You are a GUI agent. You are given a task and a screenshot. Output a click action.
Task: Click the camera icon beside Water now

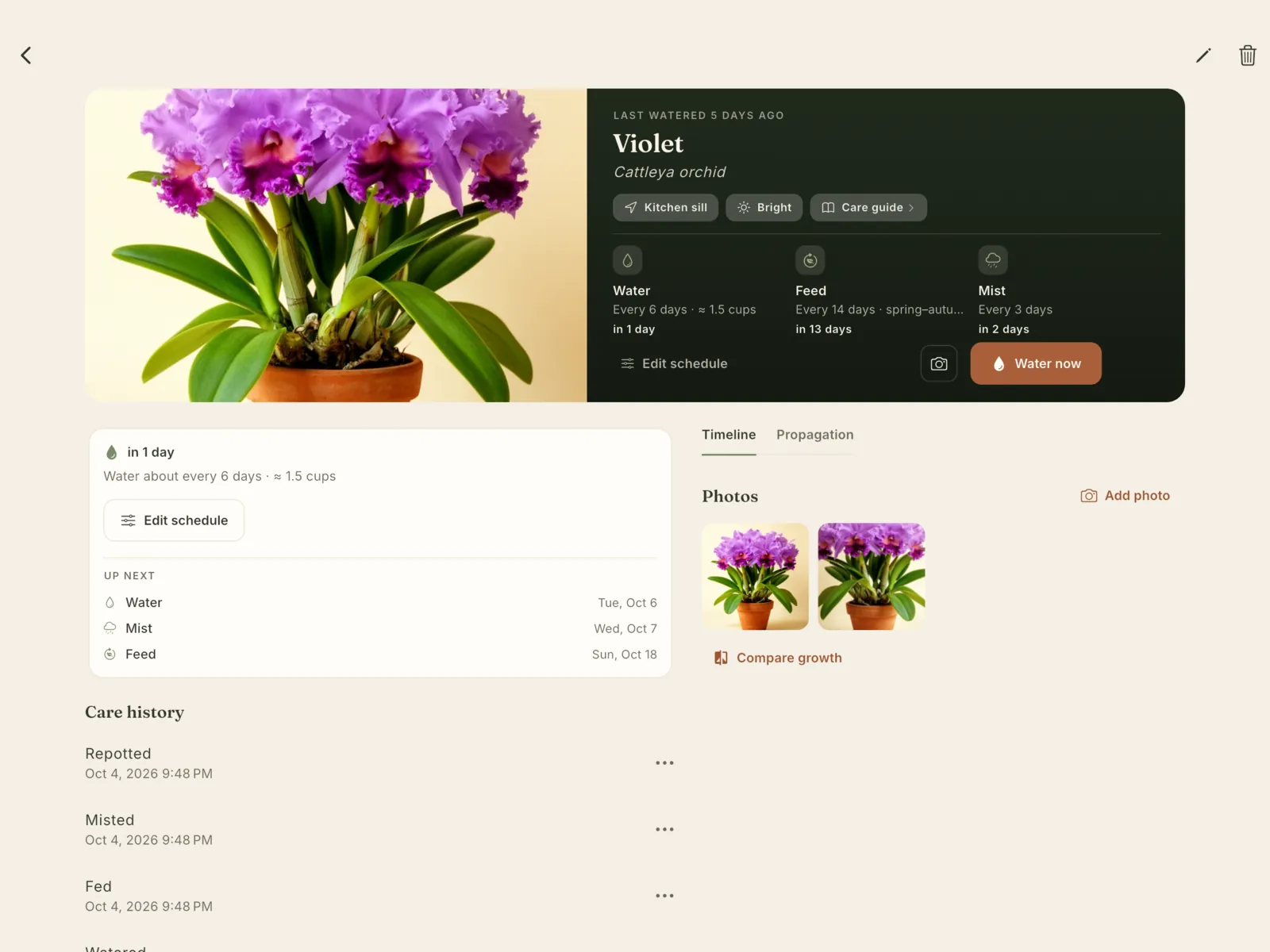pyautogui.click(x=939, y=363)
